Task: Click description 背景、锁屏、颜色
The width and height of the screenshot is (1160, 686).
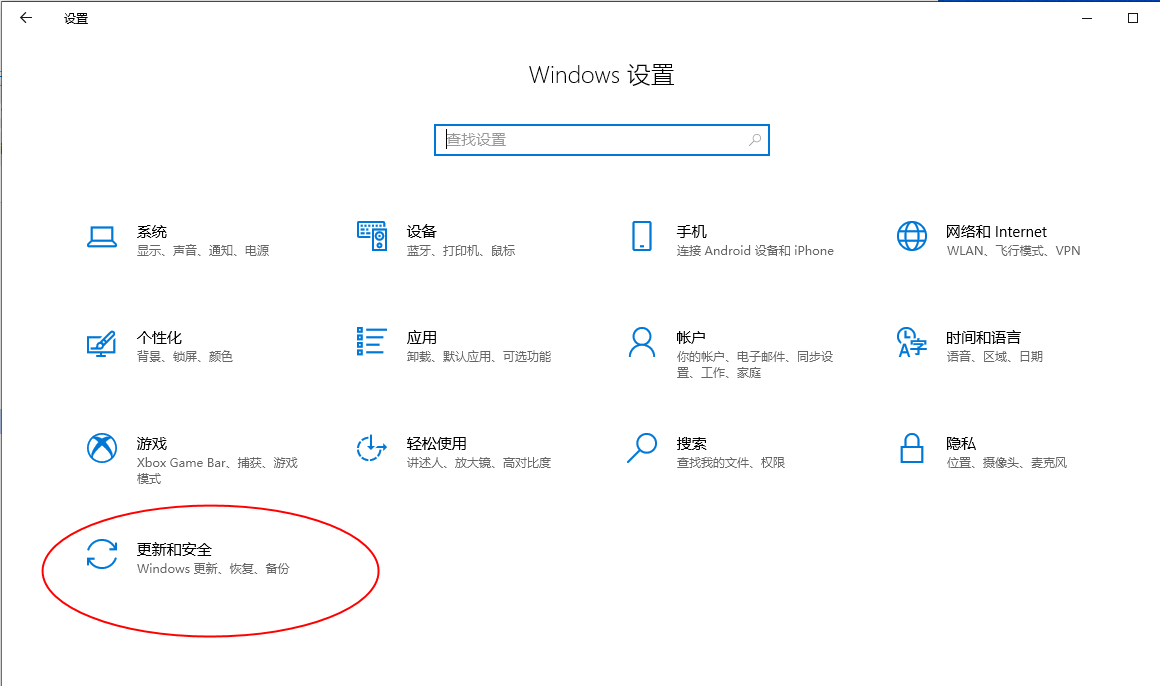Action: tap(185, 357)
